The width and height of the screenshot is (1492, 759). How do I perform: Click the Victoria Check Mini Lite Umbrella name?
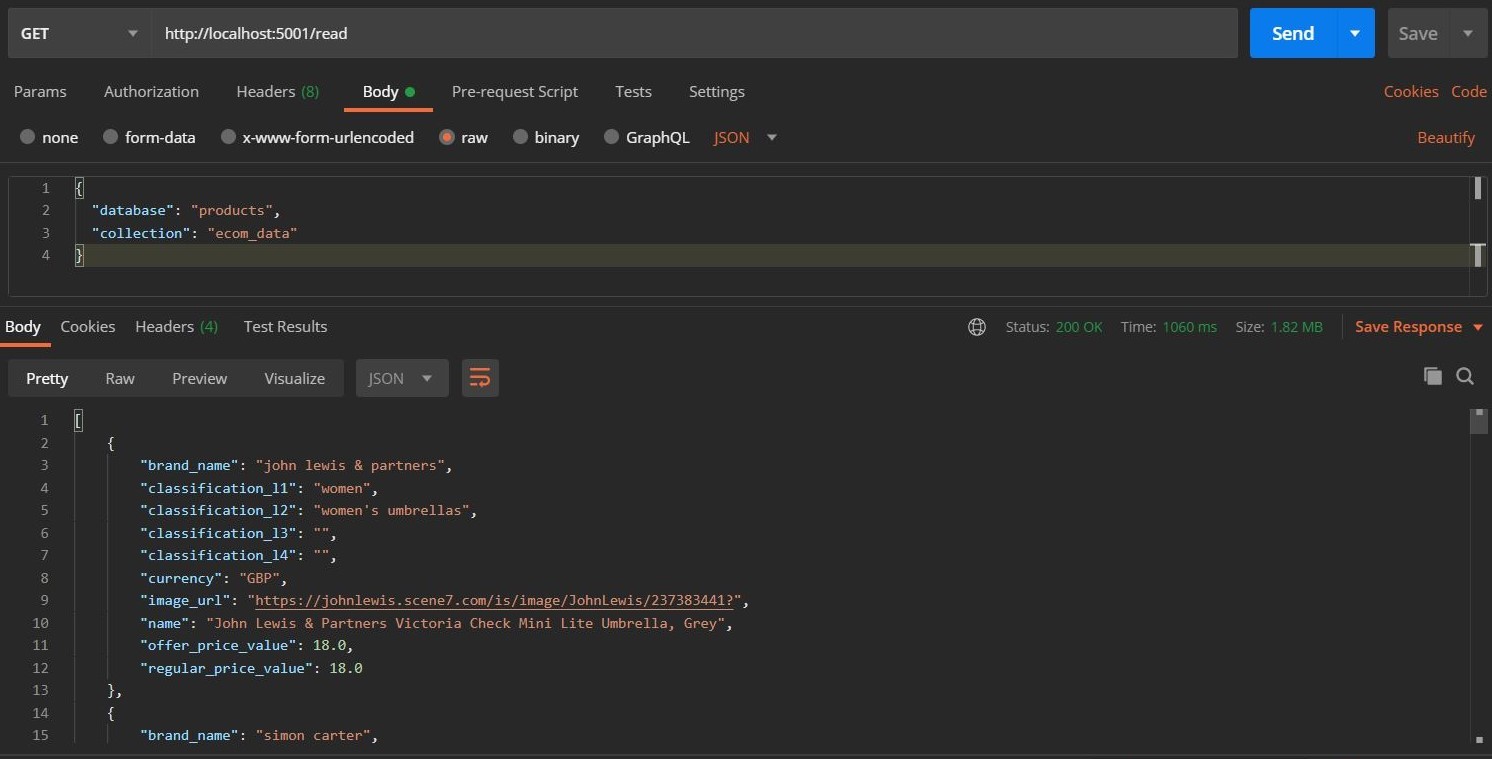(x=468, y=623)
